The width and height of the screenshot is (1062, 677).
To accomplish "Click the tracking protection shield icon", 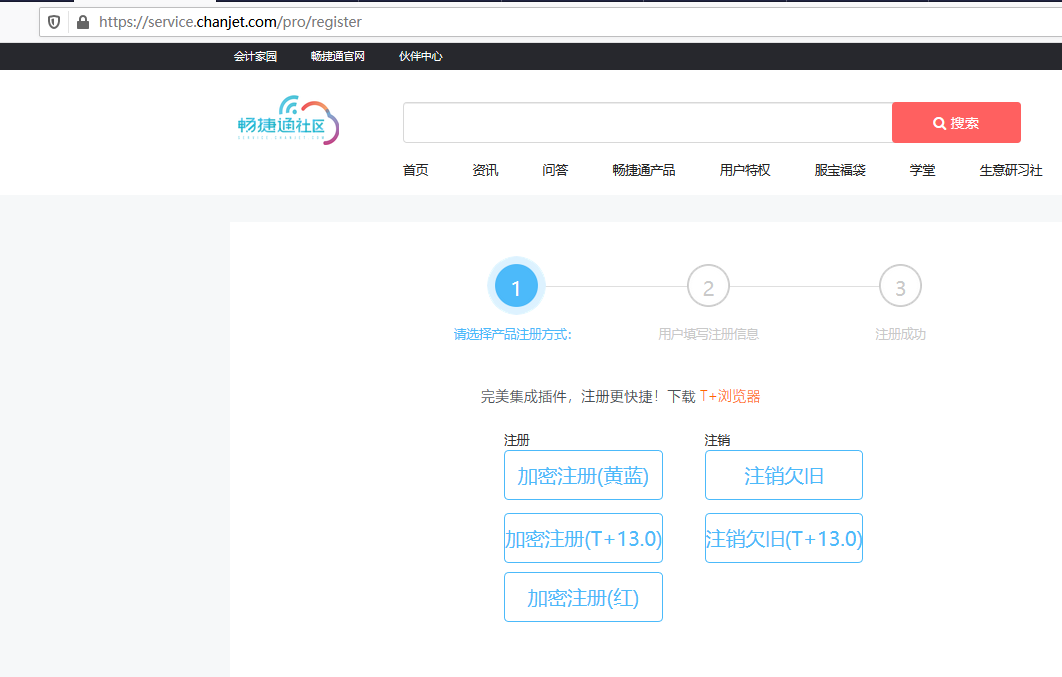I will point(54,22).
